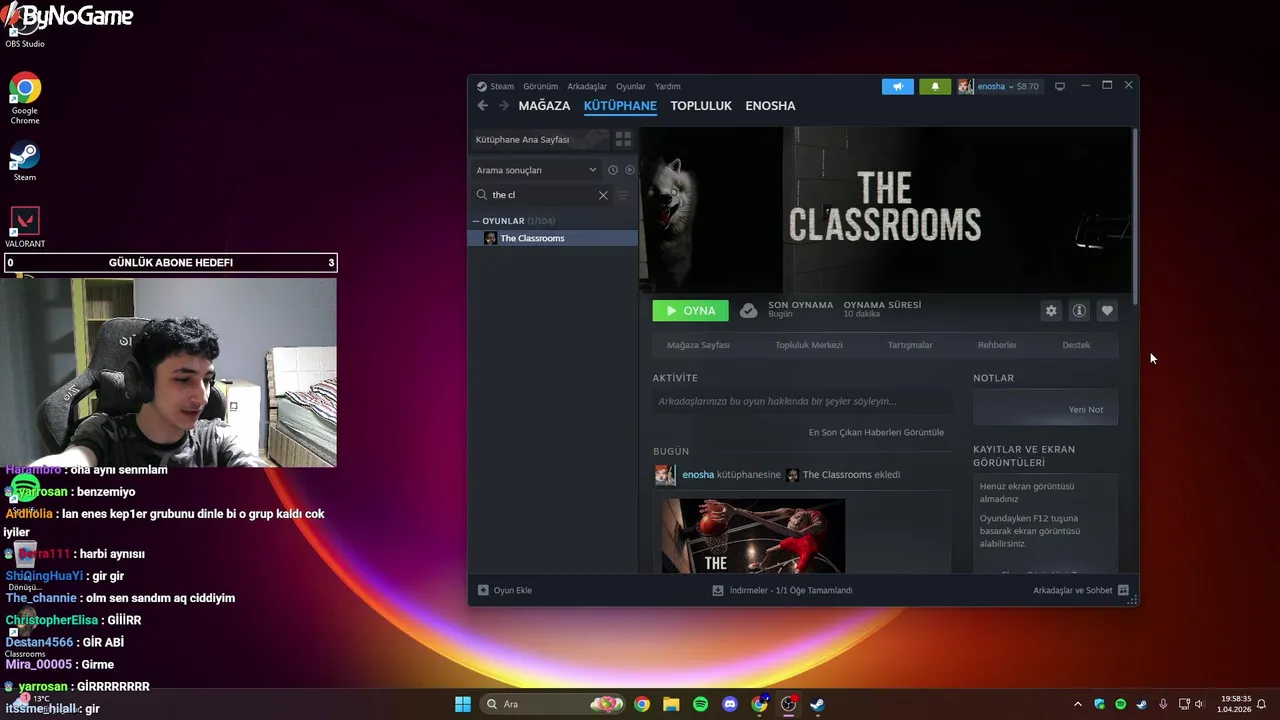This screenshot has height=720, width=1280.
Task: Open the blue announcements megaphone button
Action: click(898, 87)
